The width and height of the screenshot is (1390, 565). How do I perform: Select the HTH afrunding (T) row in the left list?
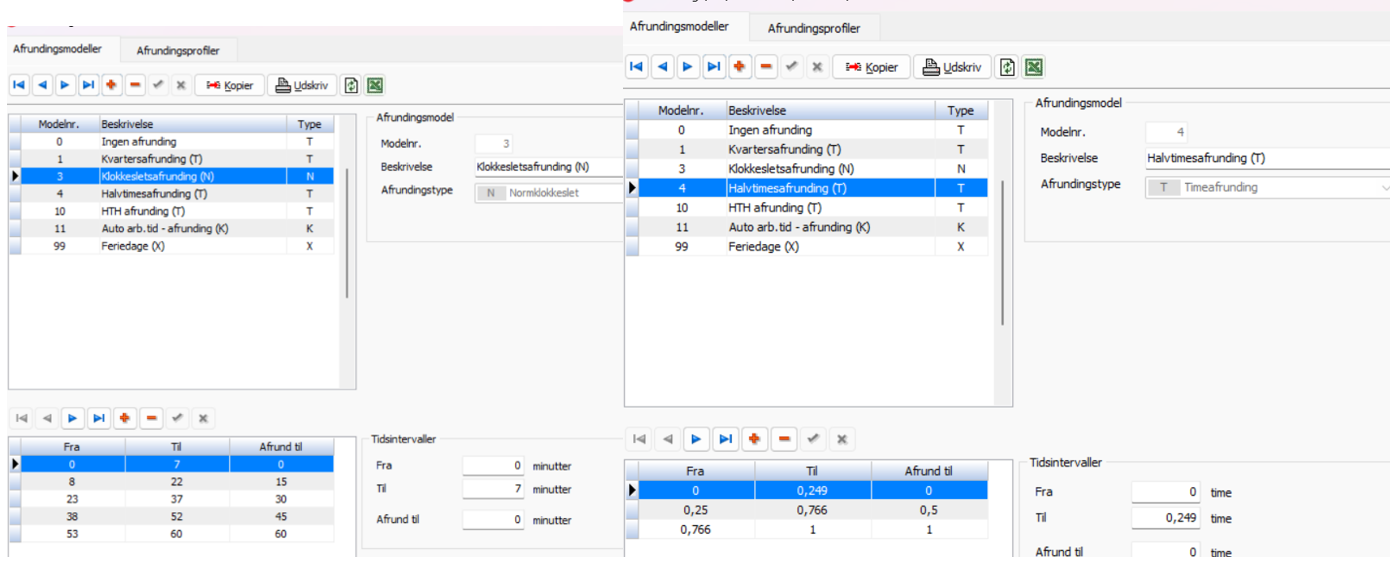143,211
